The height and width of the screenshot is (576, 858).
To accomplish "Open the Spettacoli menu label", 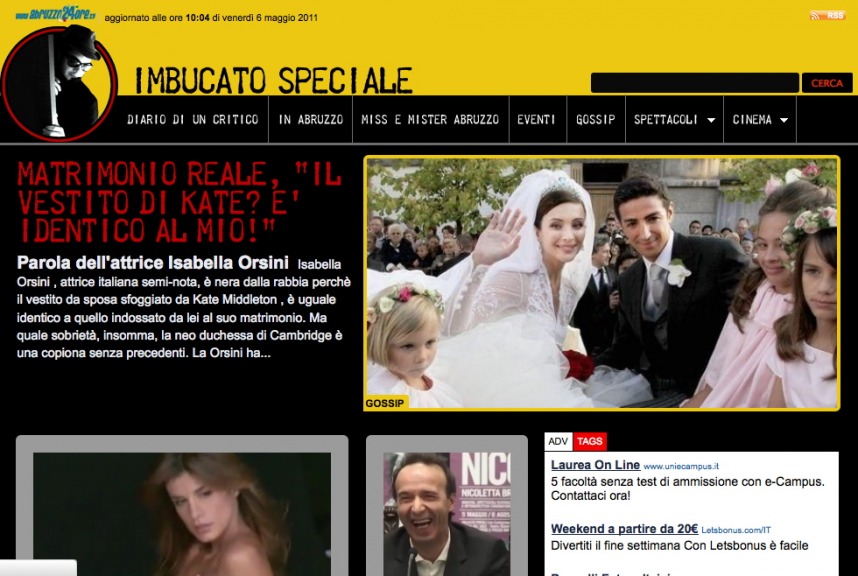I will pyautogui.click(x=665, y=119).
